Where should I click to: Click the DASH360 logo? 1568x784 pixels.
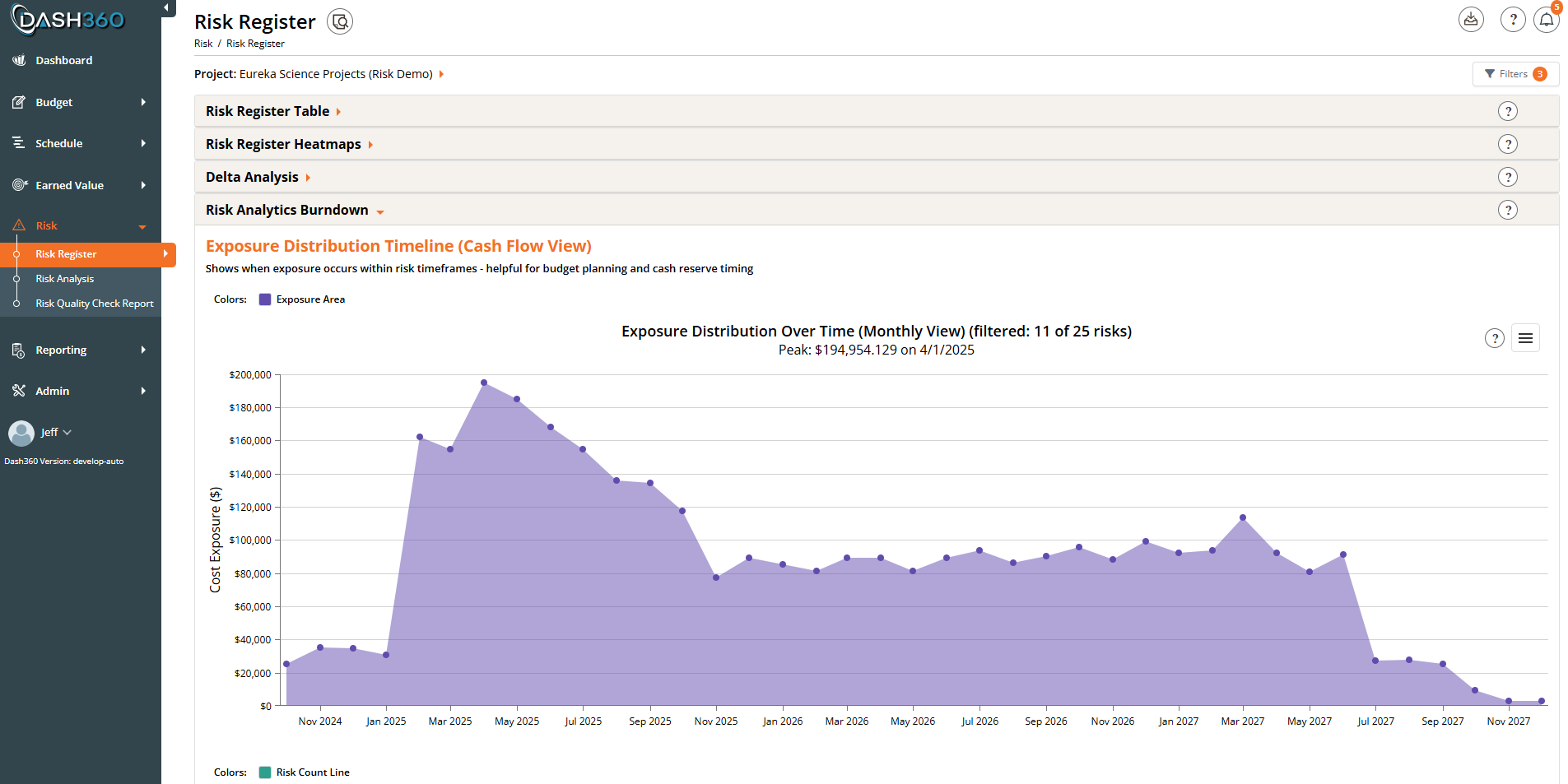click(x=67, y=20)
